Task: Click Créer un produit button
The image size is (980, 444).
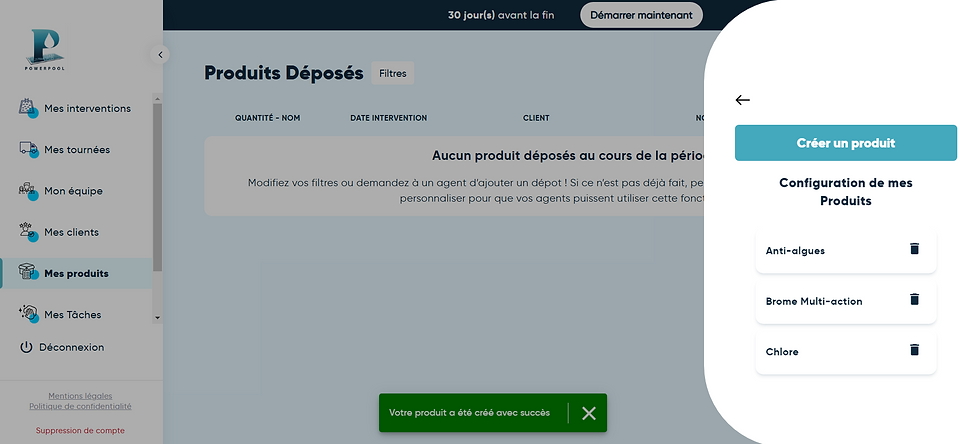Action: (846, 143)
